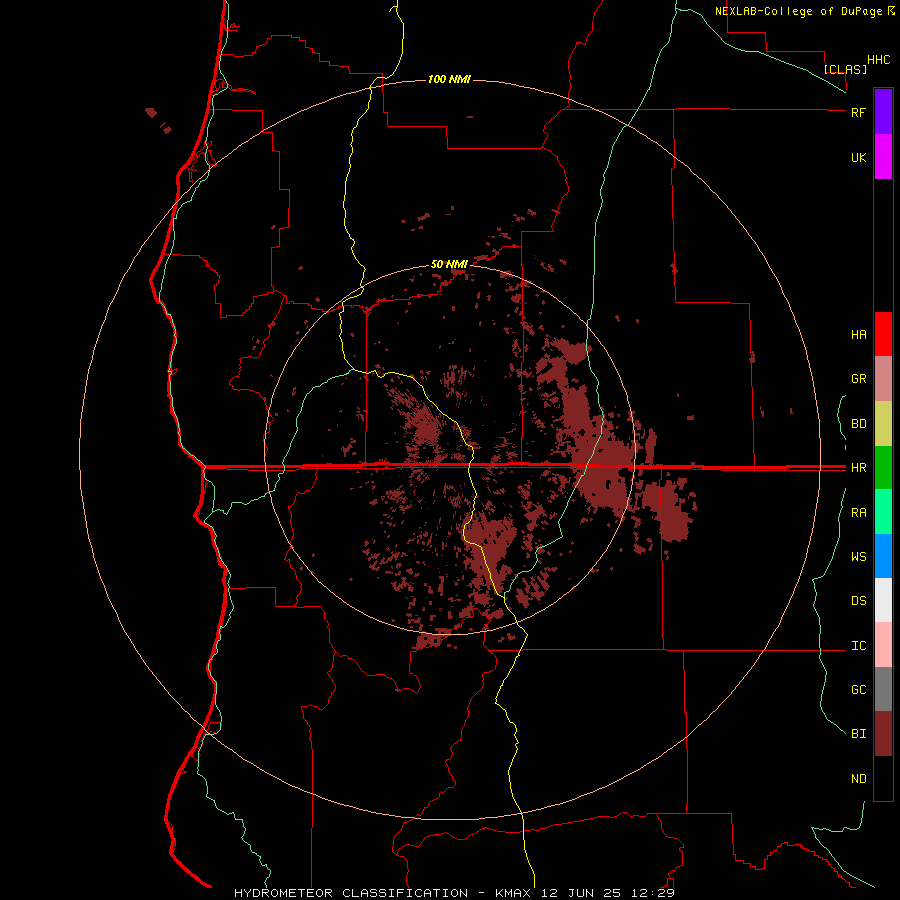The width and height of the screenshot is (900, 900).
Task: Click the HHC product code text
Action: 878,60
